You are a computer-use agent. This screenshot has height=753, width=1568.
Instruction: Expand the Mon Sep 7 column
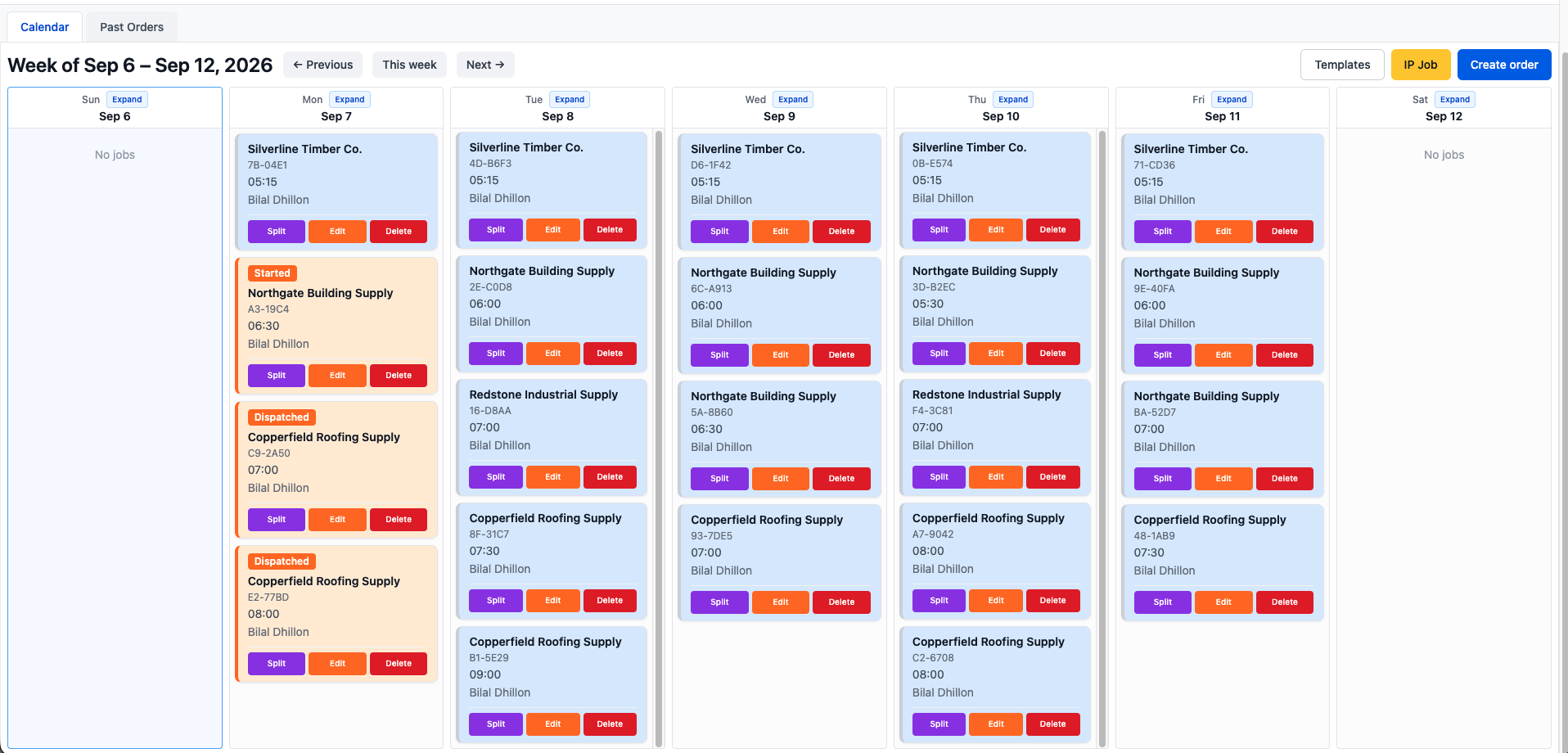tap(349, 100)
